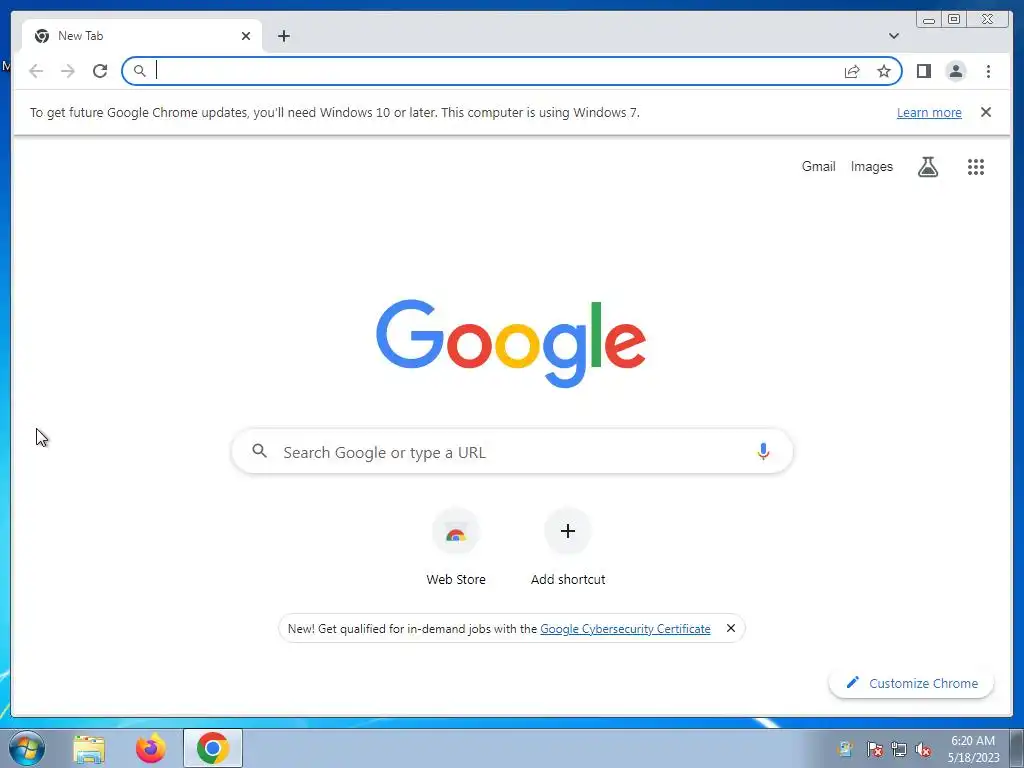This screenshot has width=1024, height=768.
Task: Open Google Images link
Action: 871,167
